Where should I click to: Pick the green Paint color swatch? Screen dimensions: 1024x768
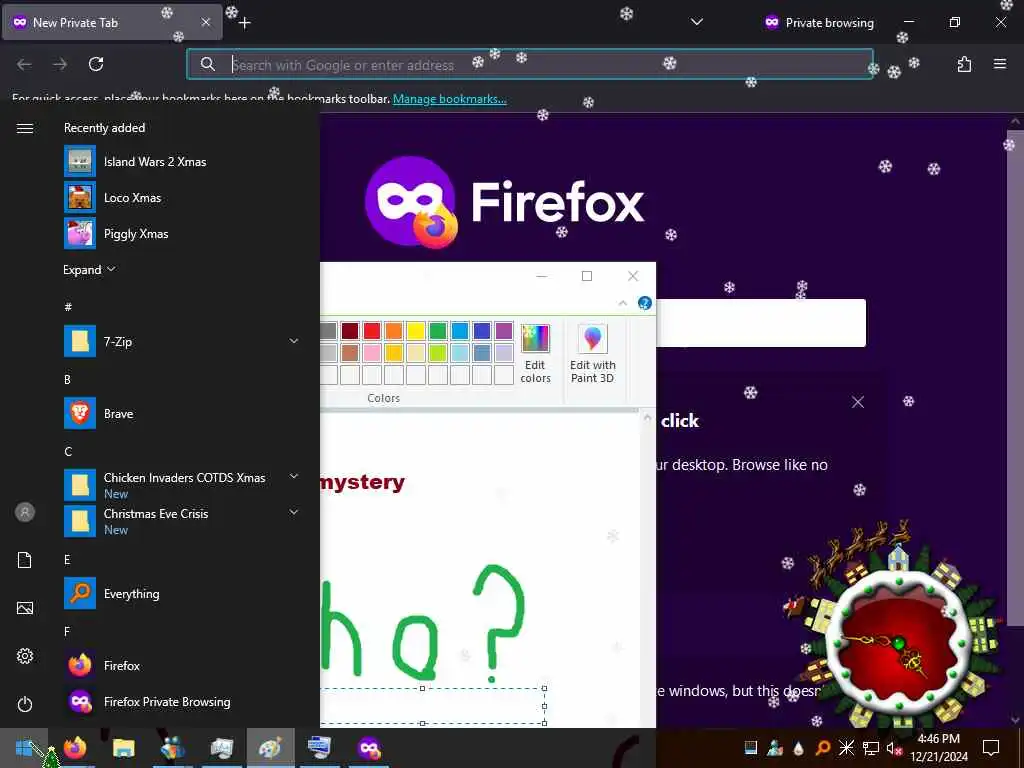tap(438, 331)
